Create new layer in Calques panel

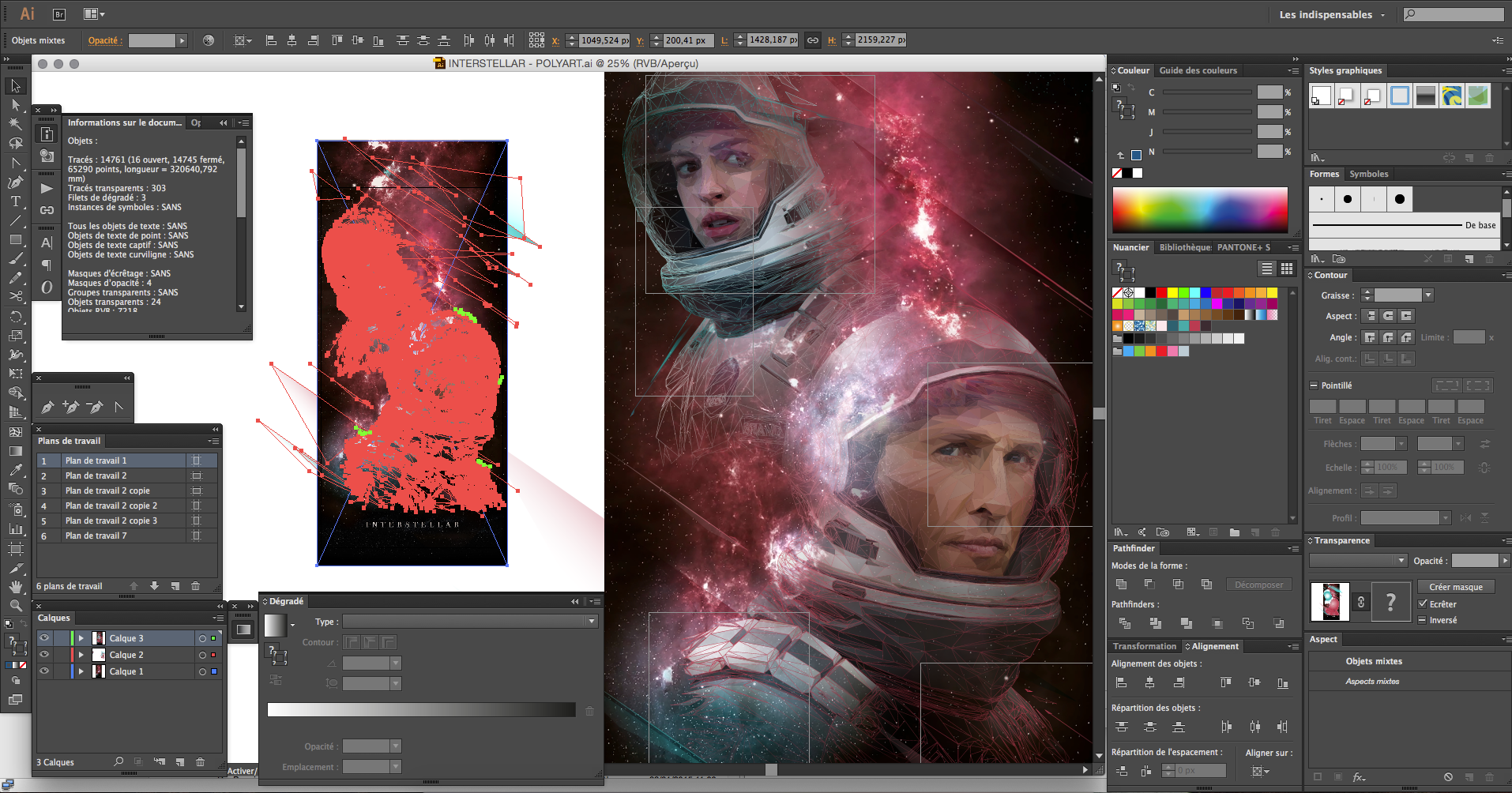[180, 762]
